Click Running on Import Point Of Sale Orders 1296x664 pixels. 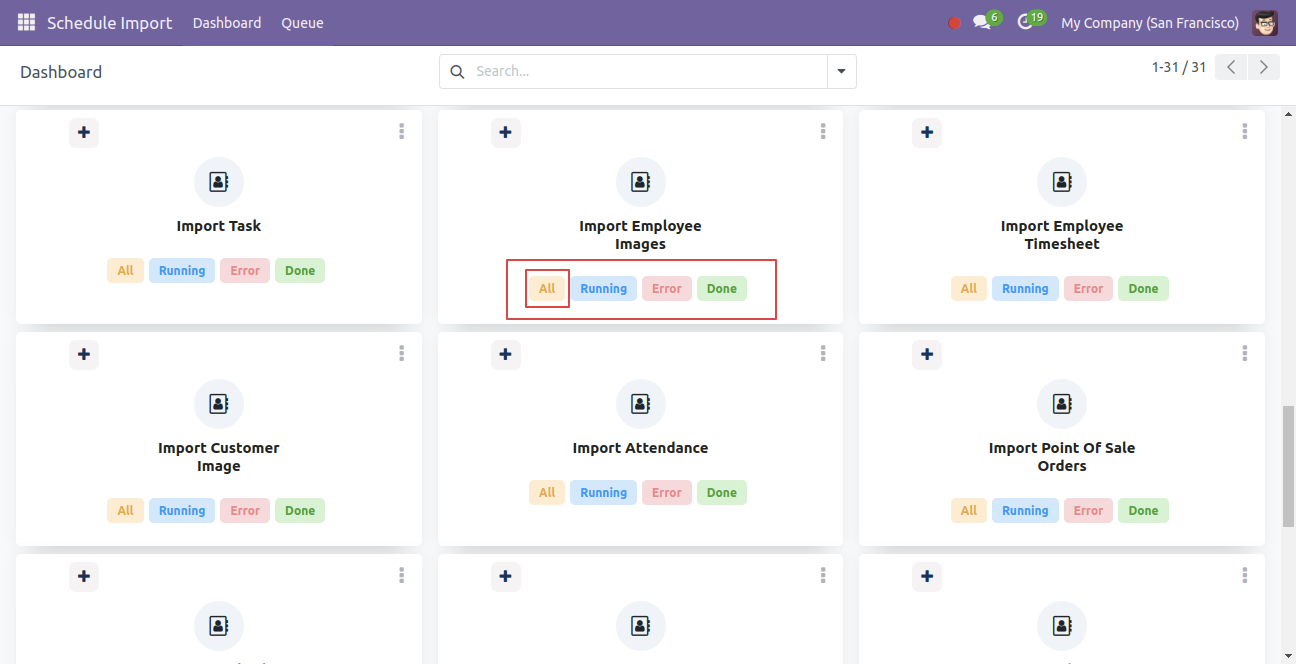pyautogui.click(x=1025, y=511)
